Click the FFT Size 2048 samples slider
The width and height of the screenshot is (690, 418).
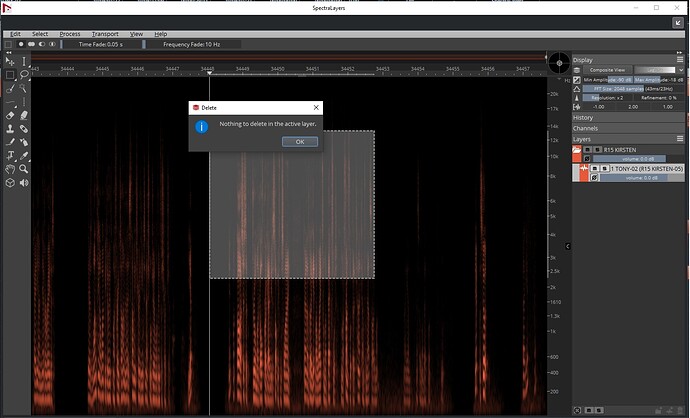(x=633, y=88)
